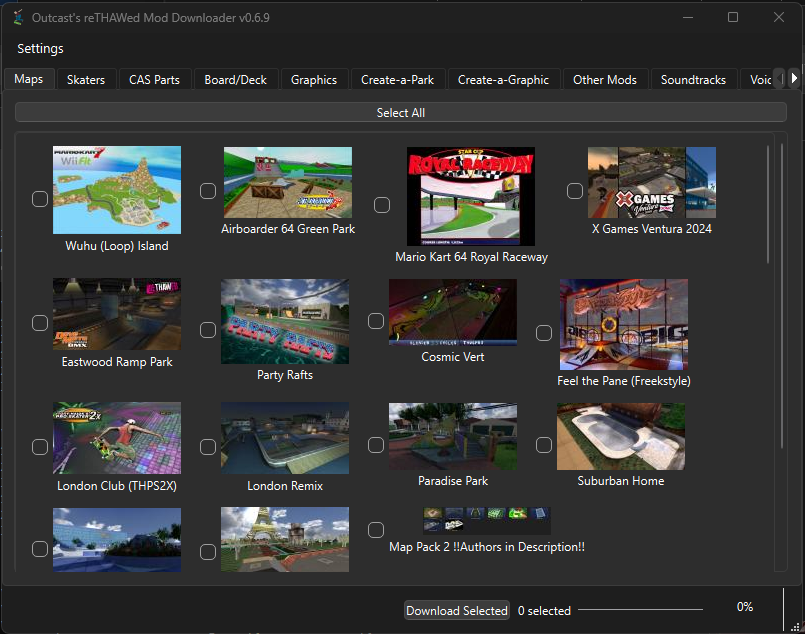
Task: Click the Suburban Home map thumbnail
Action: pos(620,436)
